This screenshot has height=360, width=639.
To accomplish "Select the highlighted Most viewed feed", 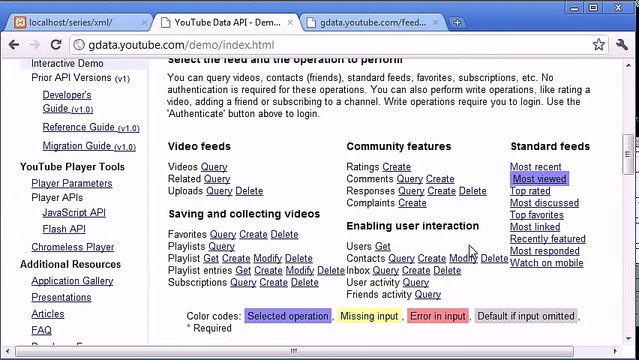I will pos(539,179).
